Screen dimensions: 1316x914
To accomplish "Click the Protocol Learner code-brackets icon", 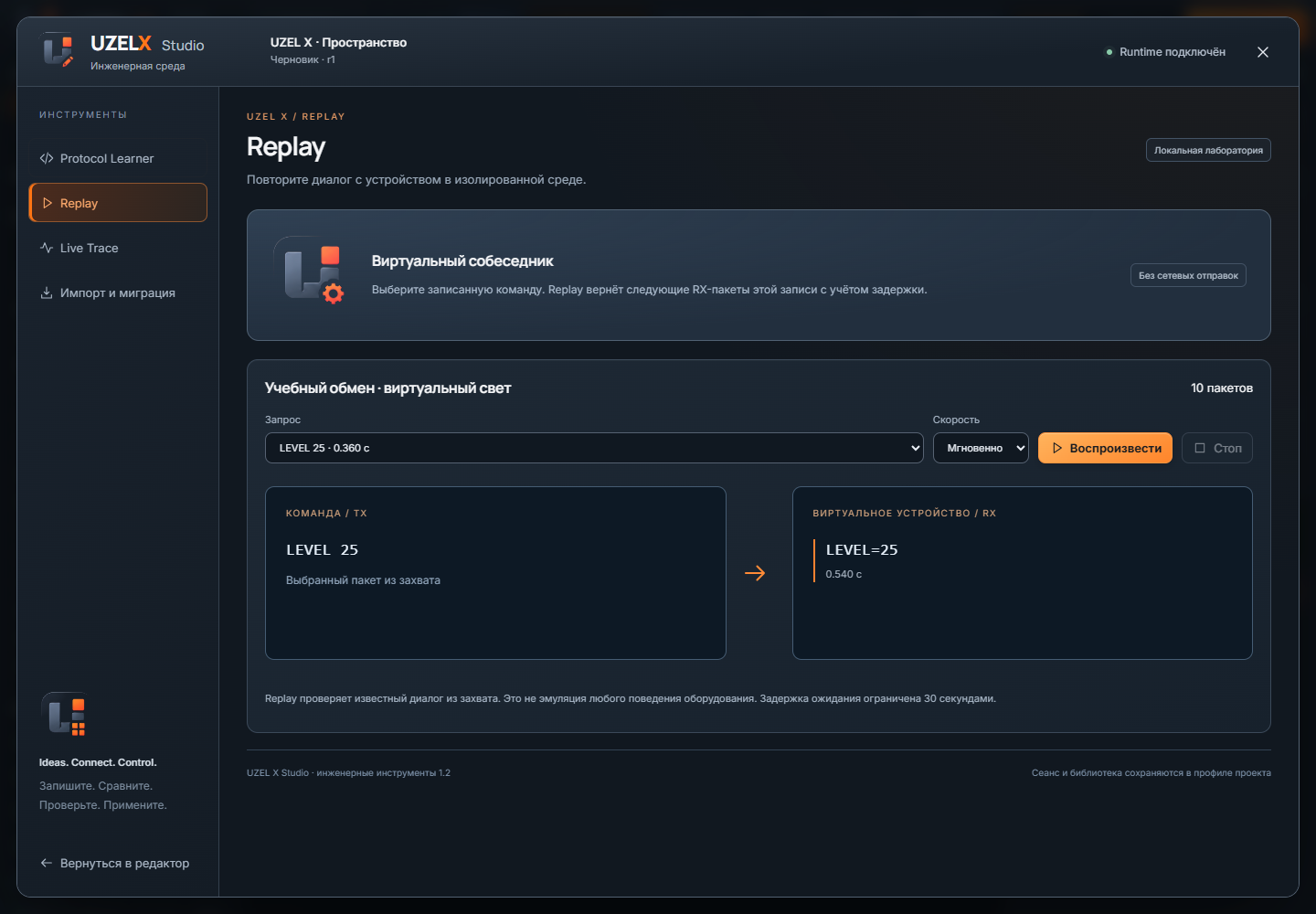I will point(47,158).
